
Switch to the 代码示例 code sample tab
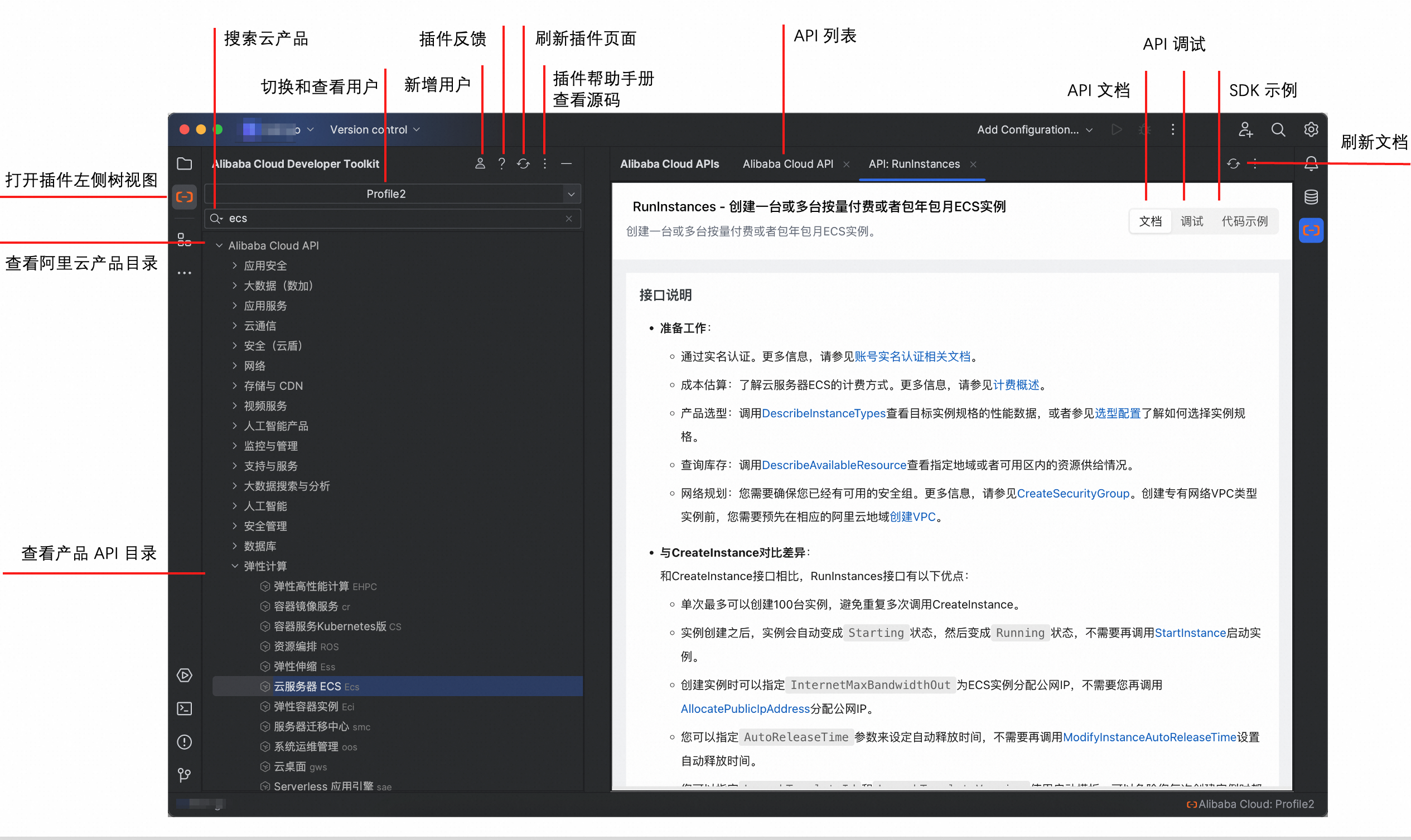1244,221
